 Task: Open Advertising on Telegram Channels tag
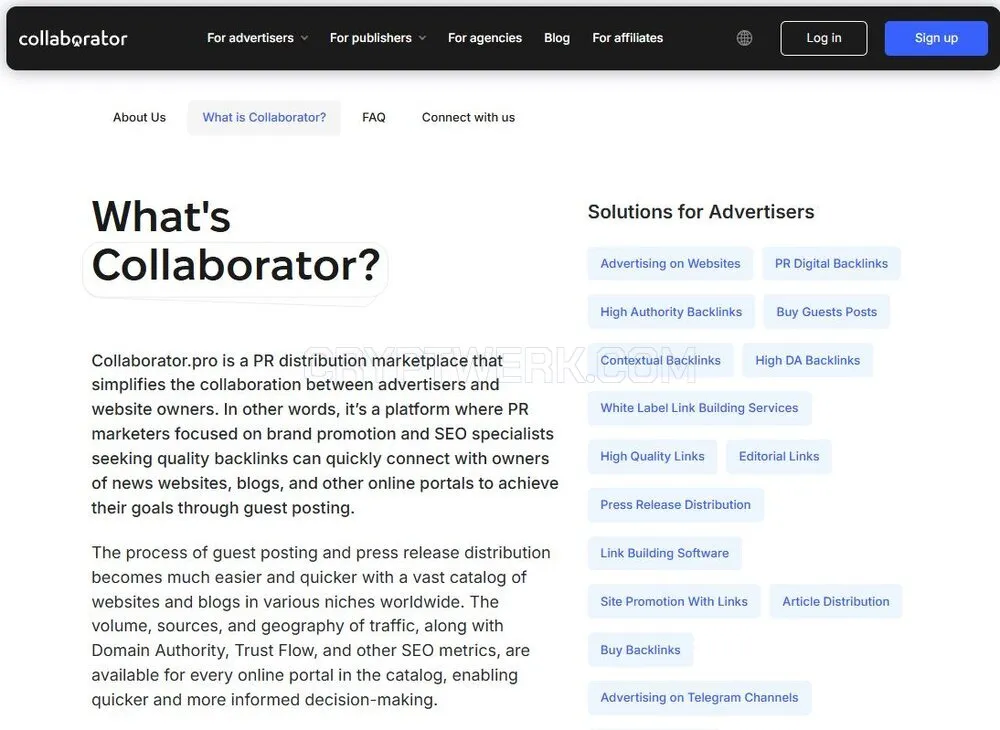[699, 697]
